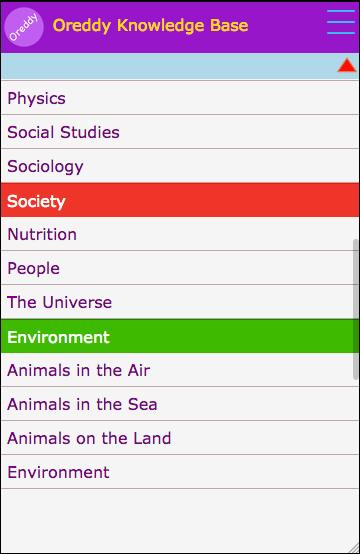This screenshot has height=554, width=360.
Task: Click the resize grip in bottom corner
Action: click(x=353, y=547)
